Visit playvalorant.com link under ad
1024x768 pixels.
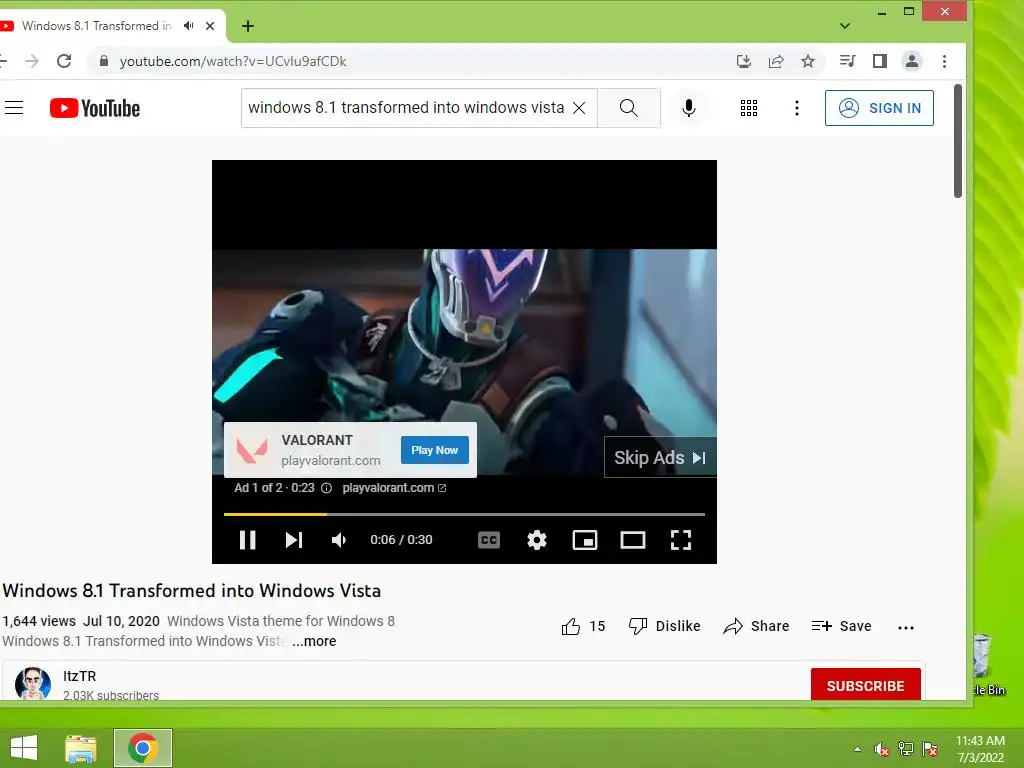click(394, 488)
